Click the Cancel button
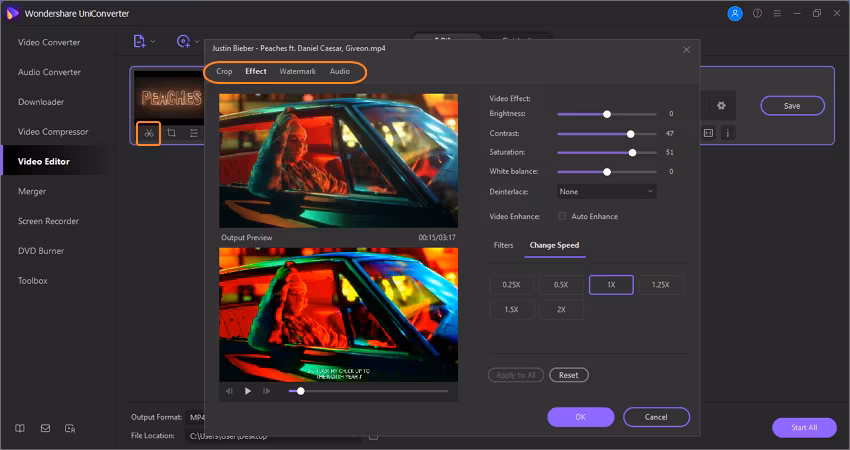 [x=656, y=417]
